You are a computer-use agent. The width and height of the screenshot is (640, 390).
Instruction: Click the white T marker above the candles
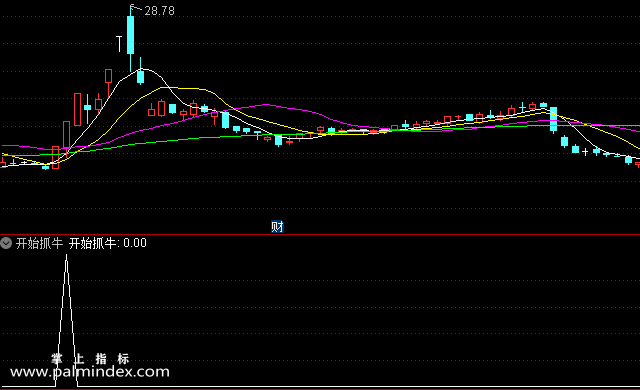pos(119,44)
